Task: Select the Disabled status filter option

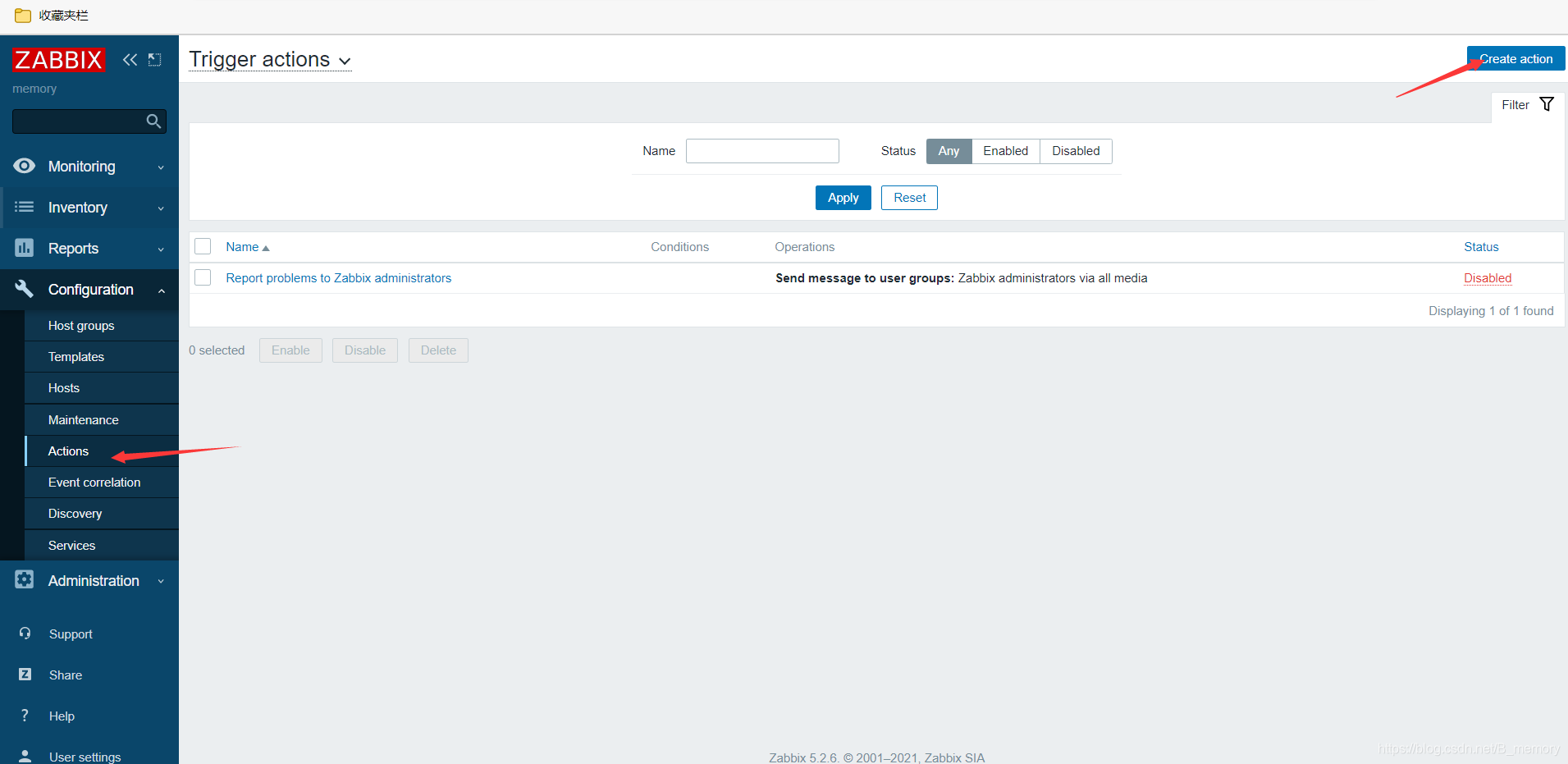Action: pos(1076,151)
